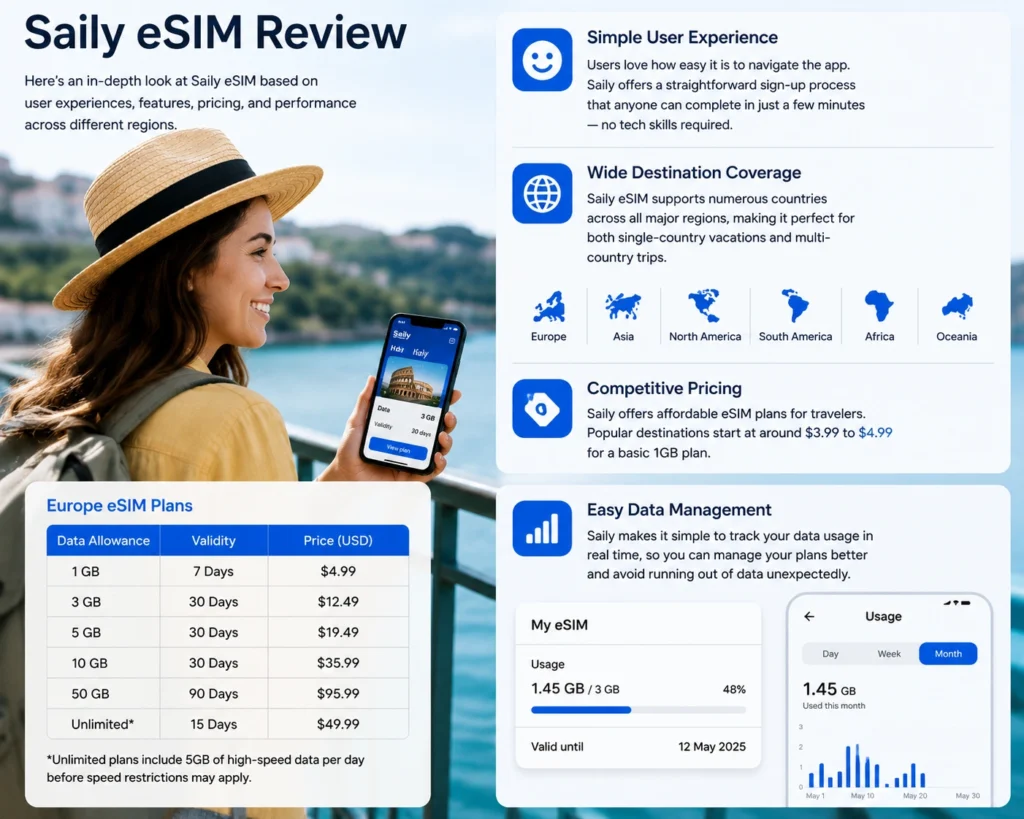Click the Validity column header
The image size is (1024, 819).
click(214, 540)
